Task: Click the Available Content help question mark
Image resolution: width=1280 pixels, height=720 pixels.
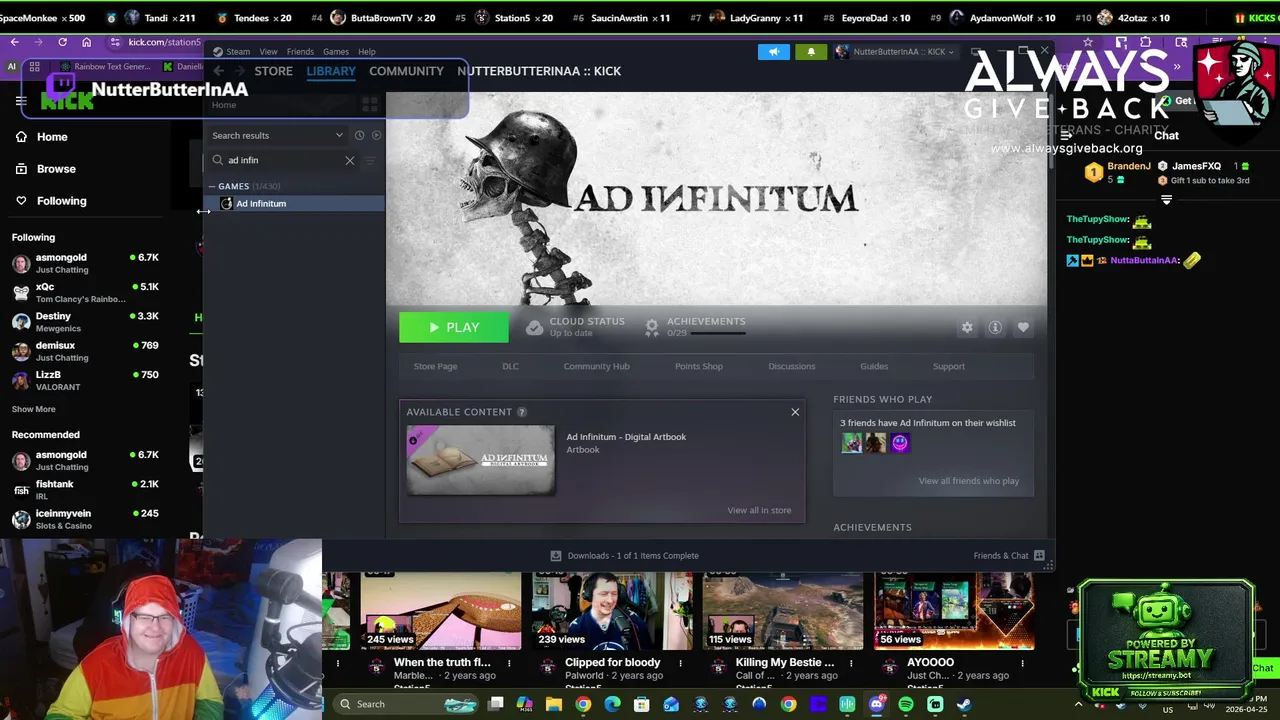Action: pyautogui.click(x=521, y=412)
